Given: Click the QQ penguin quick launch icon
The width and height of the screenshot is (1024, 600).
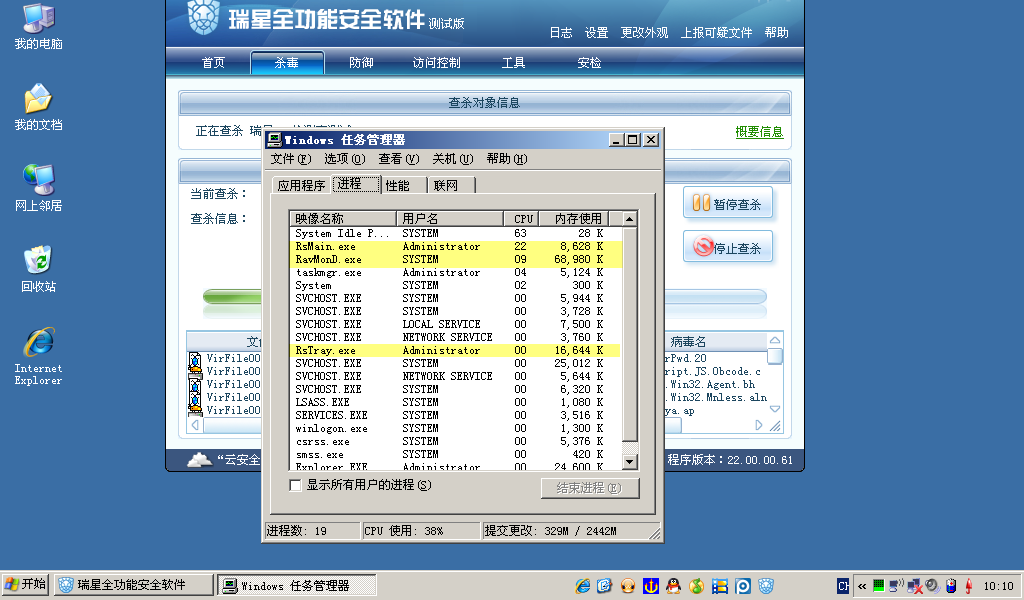Looking at the screenshot, I should coord(673,586).
